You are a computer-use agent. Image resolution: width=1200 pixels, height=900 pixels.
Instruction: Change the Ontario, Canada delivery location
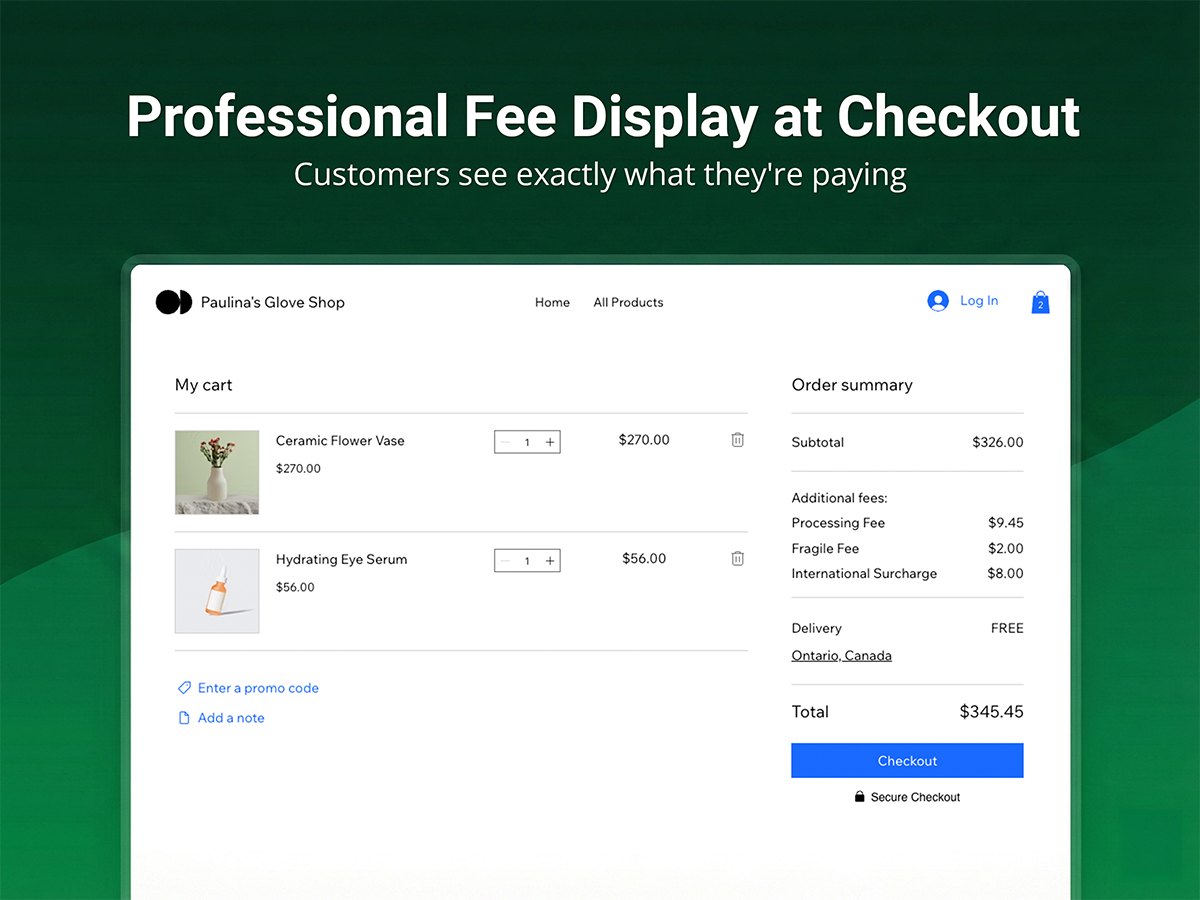[x=841, y=656]
